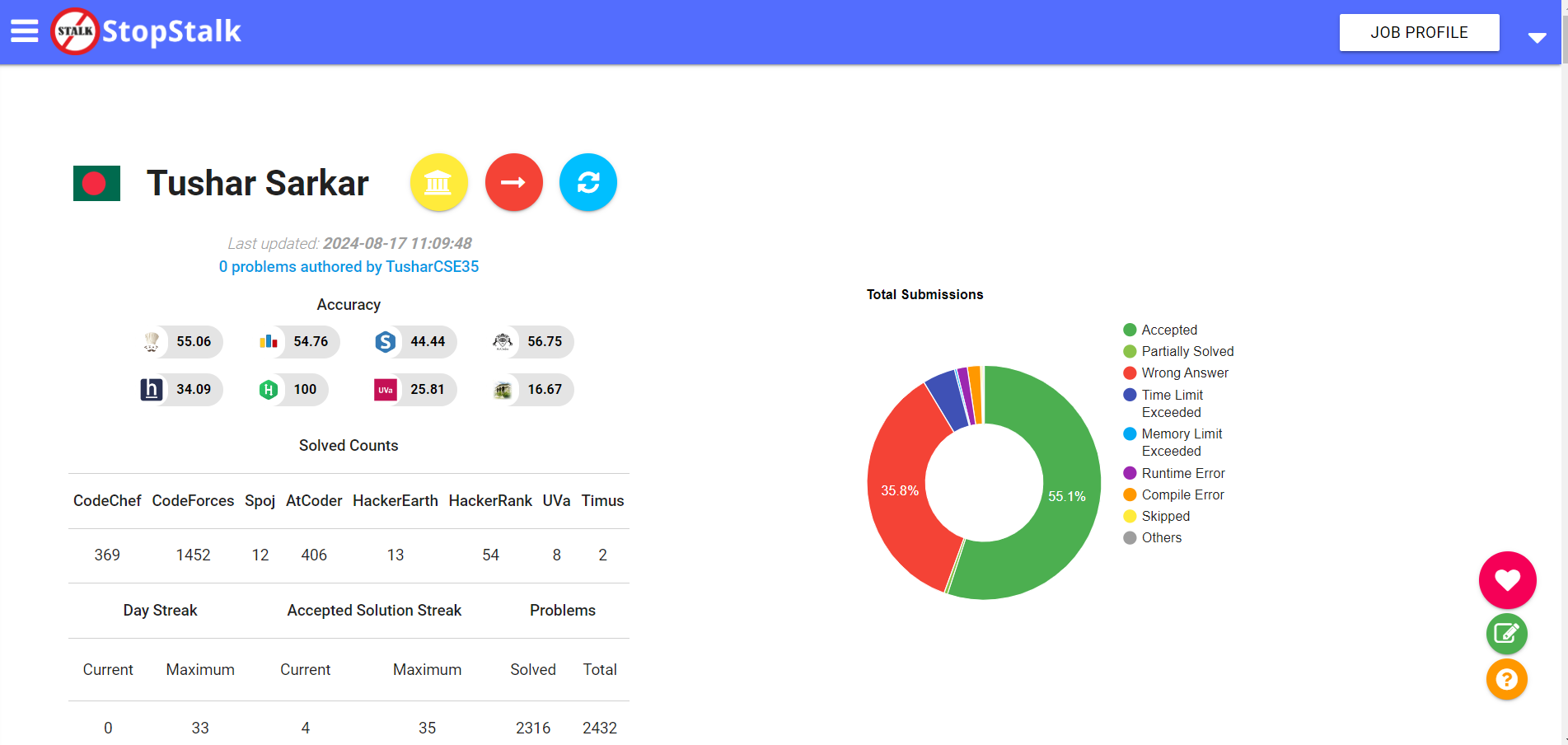Click the StopStalk logo
Image resolution: width=1568 pixels, height=745 pixels.
coord(147,31)
